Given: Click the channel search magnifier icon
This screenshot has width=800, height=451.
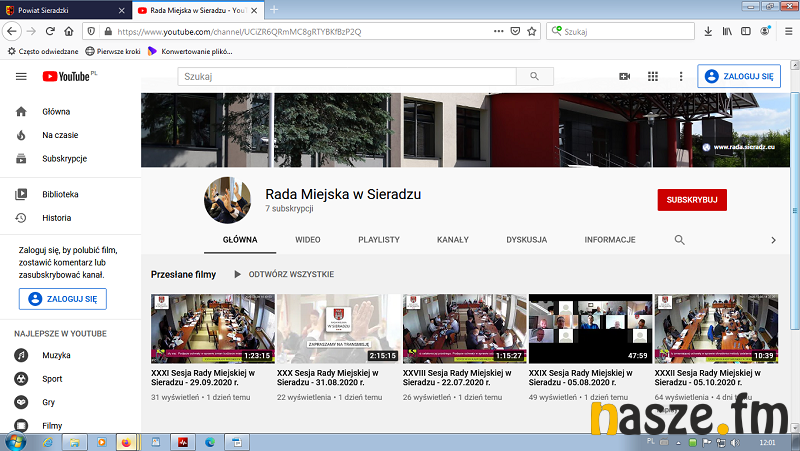Looking at the screenshot, I should (x=680, y=240).
